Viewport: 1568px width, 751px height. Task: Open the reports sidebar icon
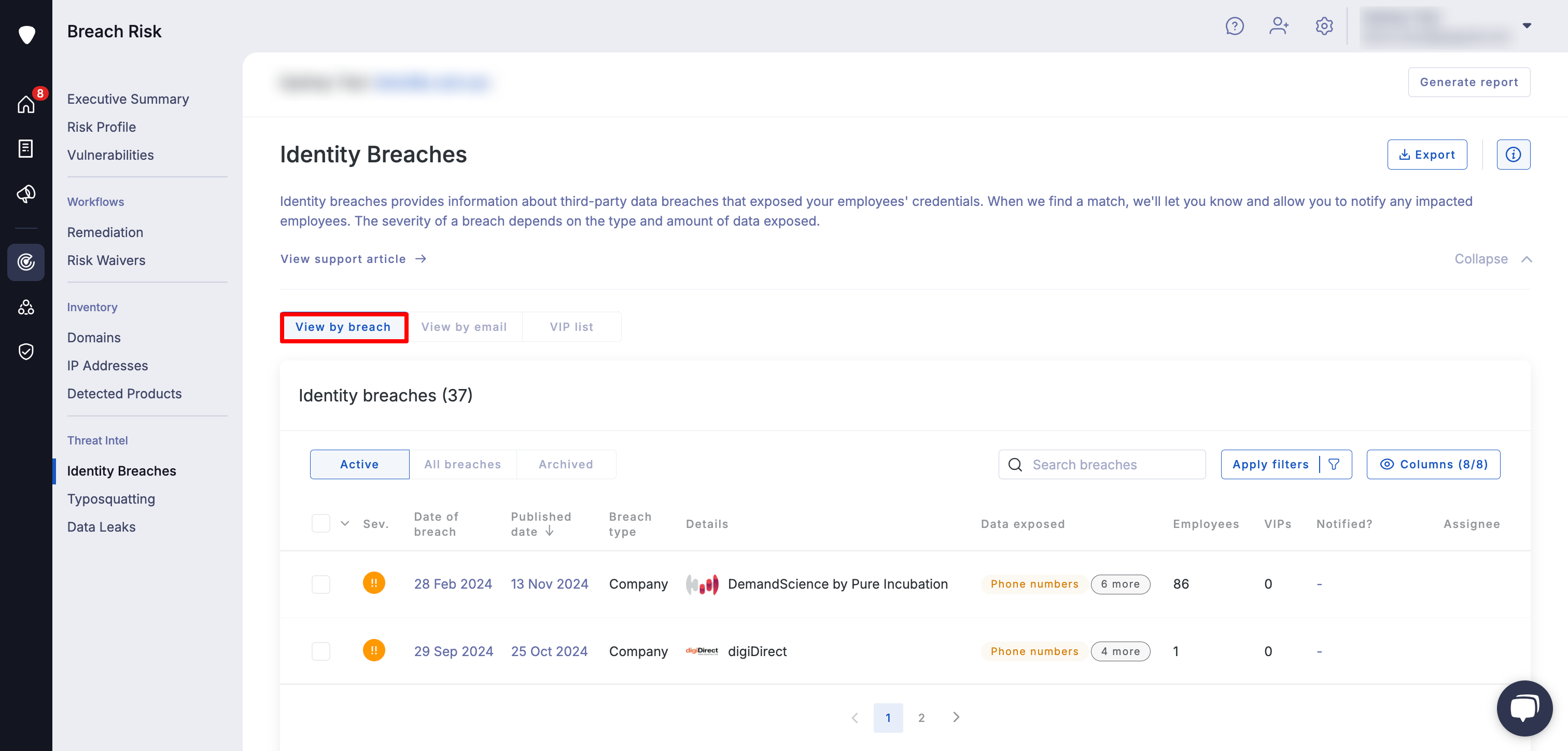[x=26, y=148]
